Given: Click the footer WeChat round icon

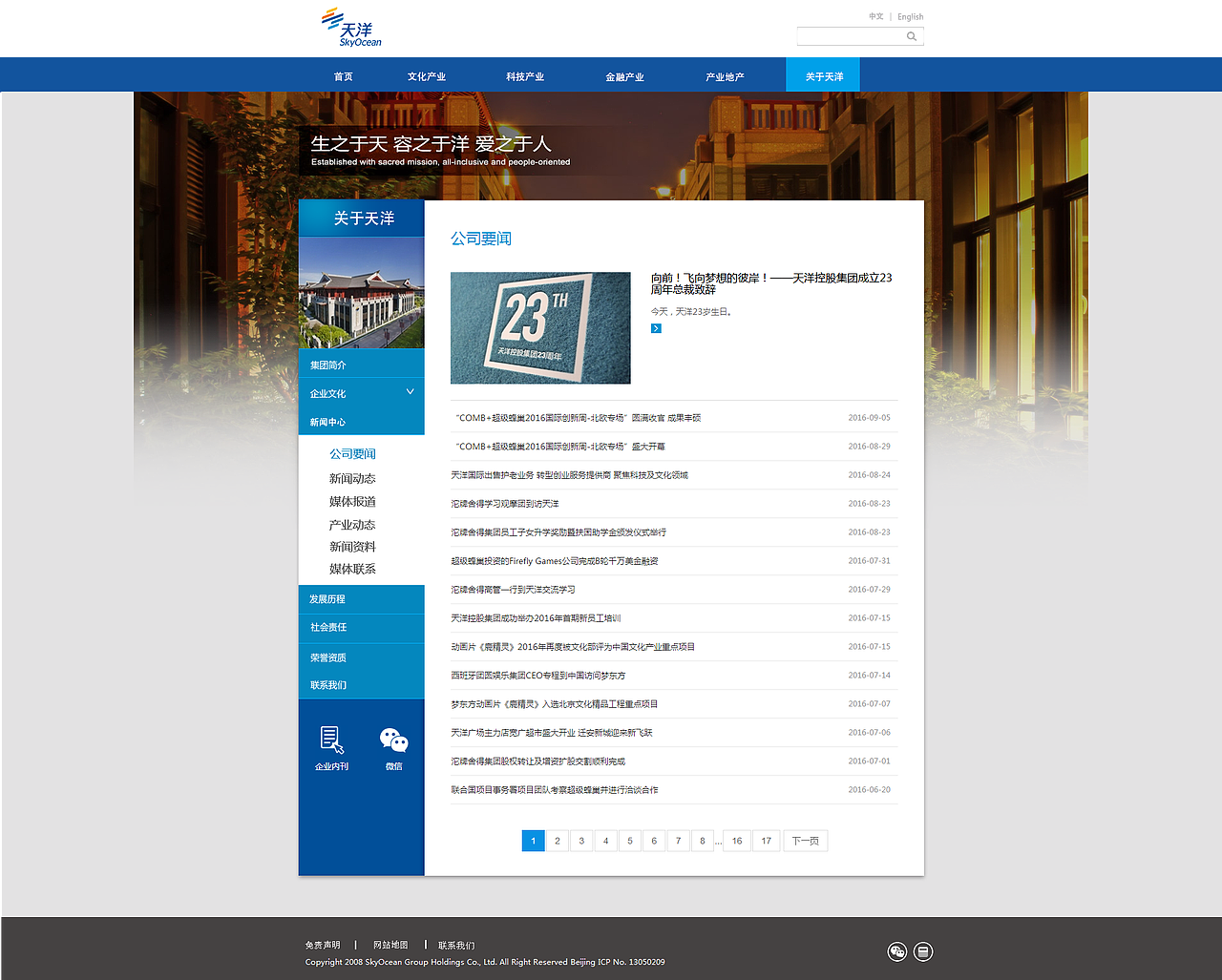Looking at the screenshot, I should tap(897, 951).
